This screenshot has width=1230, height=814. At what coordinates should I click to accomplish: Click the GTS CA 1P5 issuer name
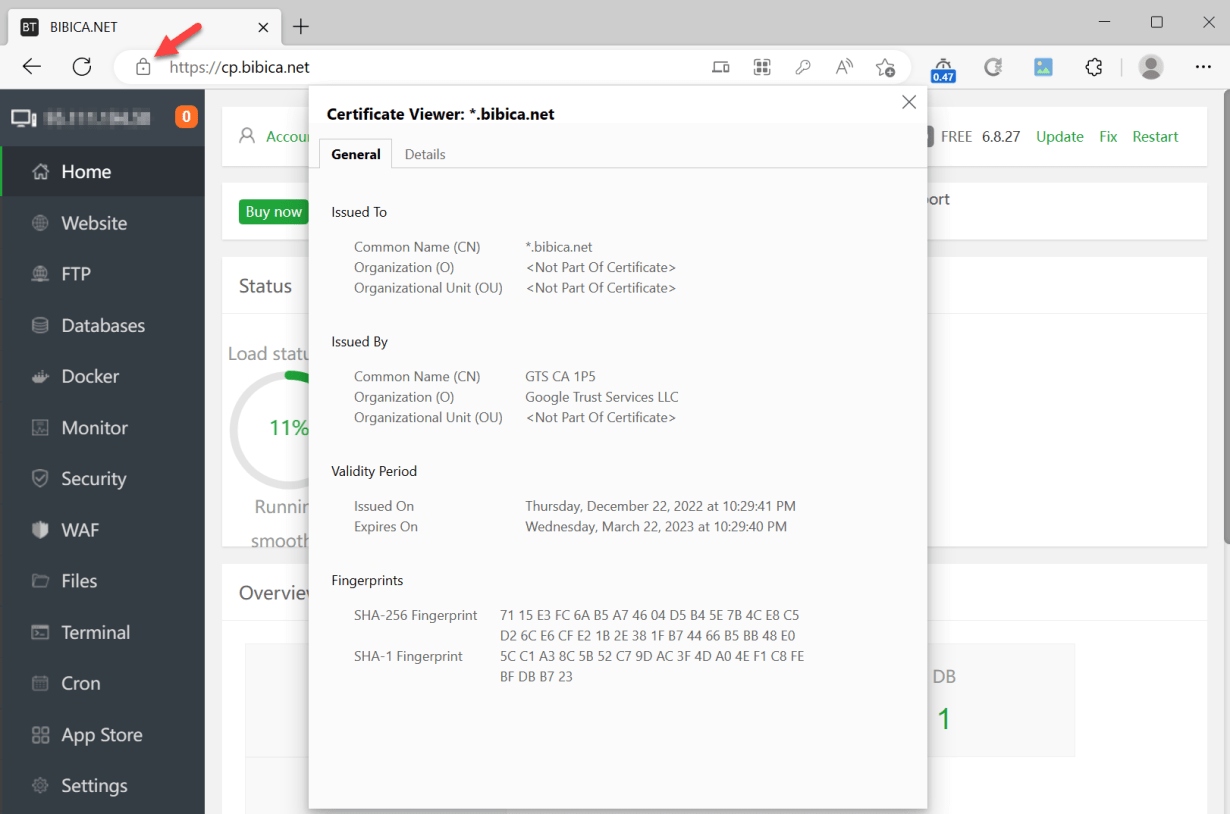click(x=560, y=377)
